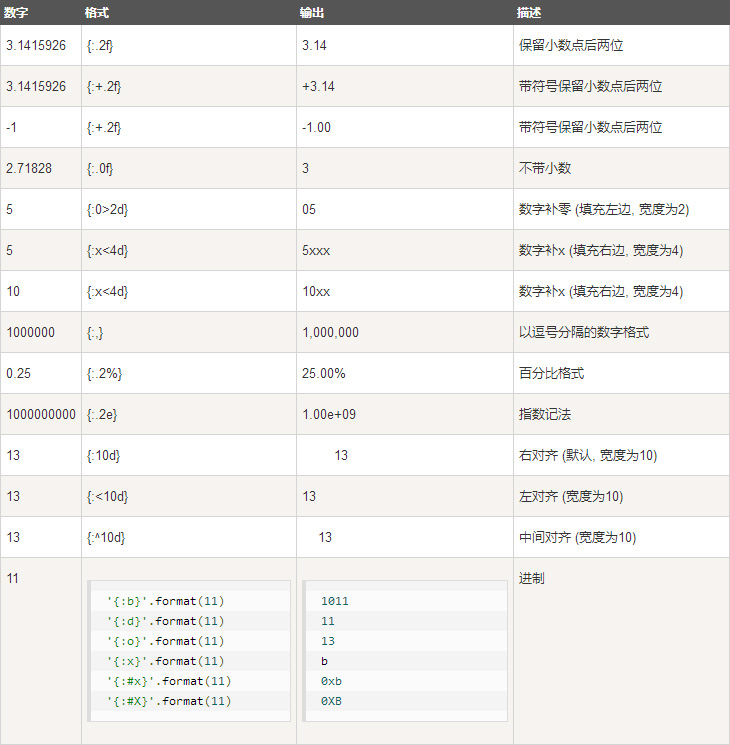Viewport: 730px width, 745px height.
Task: Click the 0xb output line
Action: [331, 681]
